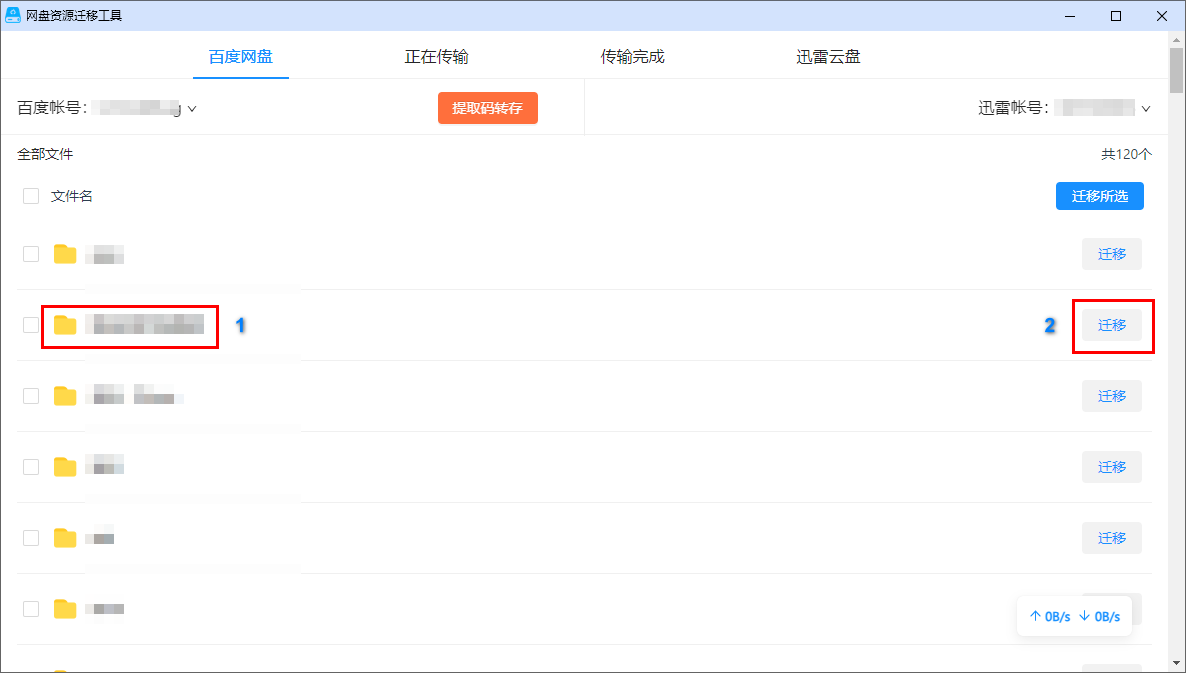Click the 提取码转存 button

click(x=488, y=108)
